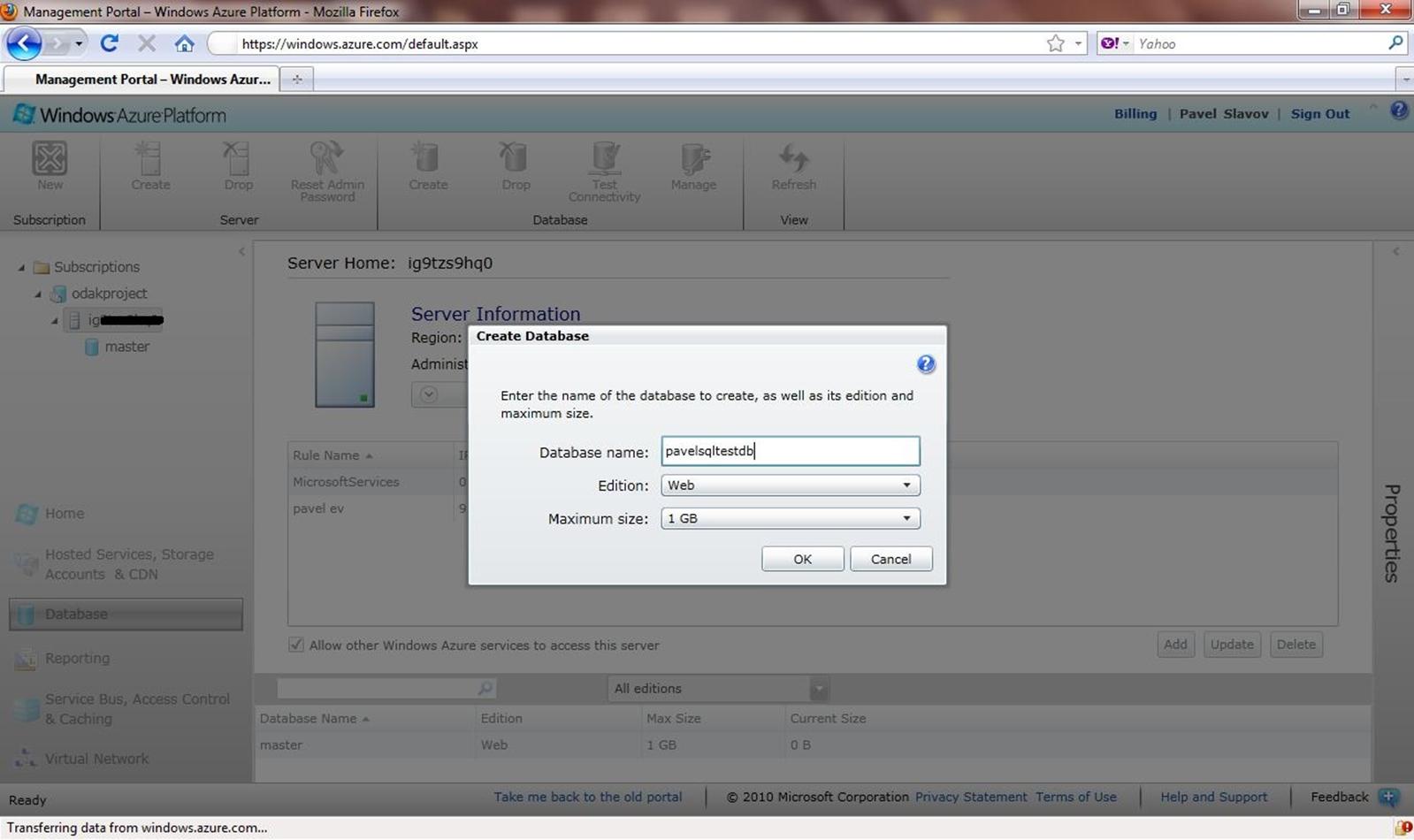Open the Edition dropdown

tap(791, 485)
